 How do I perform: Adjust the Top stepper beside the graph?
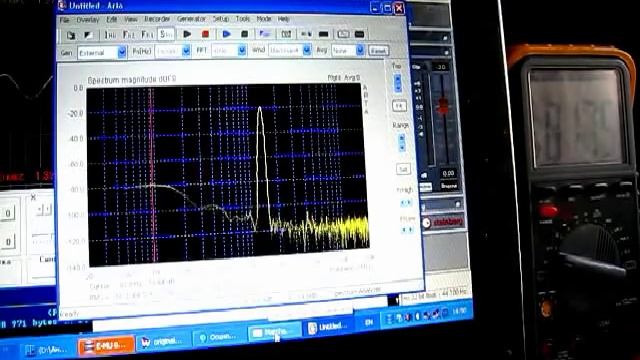coord(397,83)
